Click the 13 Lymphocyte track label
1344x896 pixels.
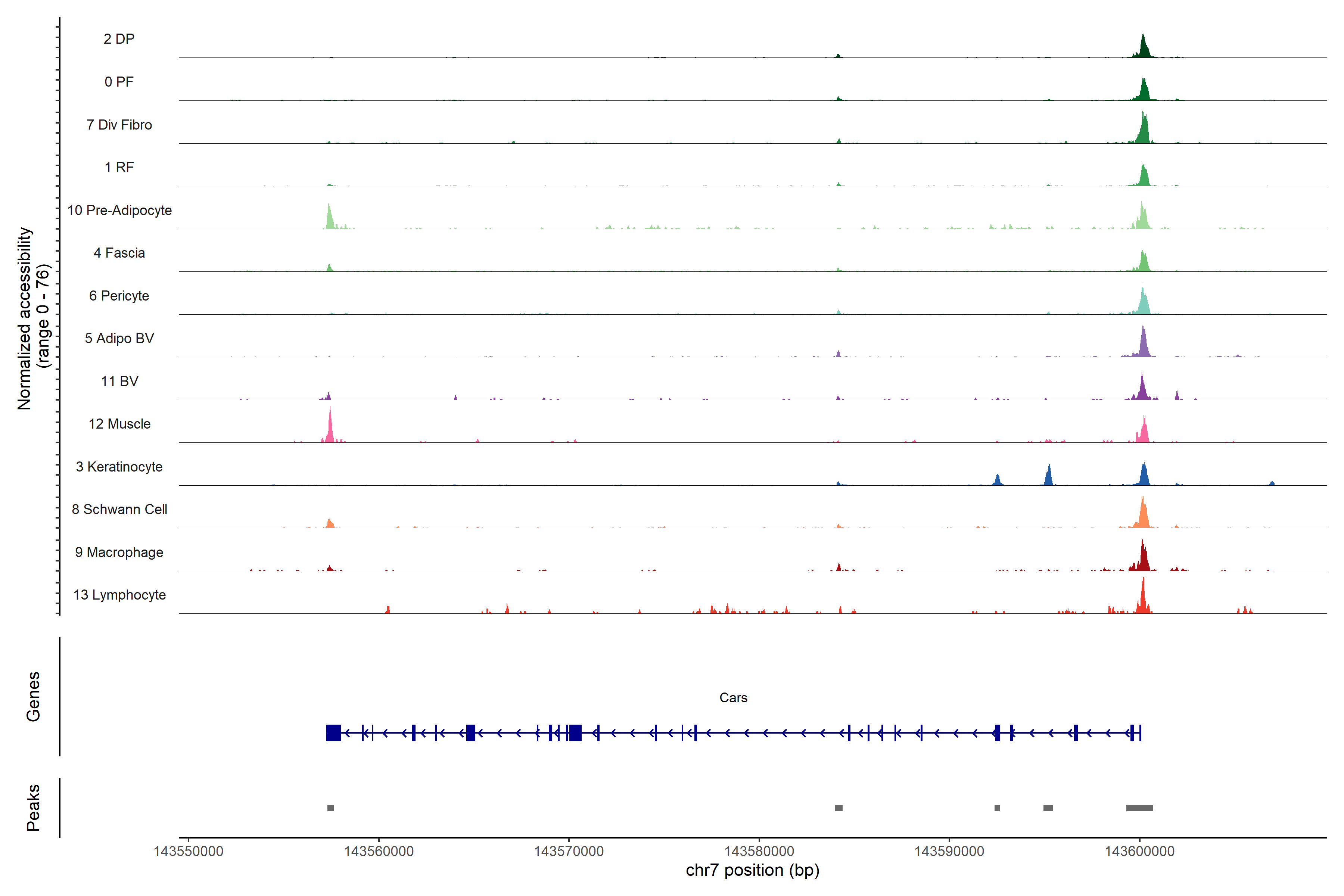[x=119, y=595]
